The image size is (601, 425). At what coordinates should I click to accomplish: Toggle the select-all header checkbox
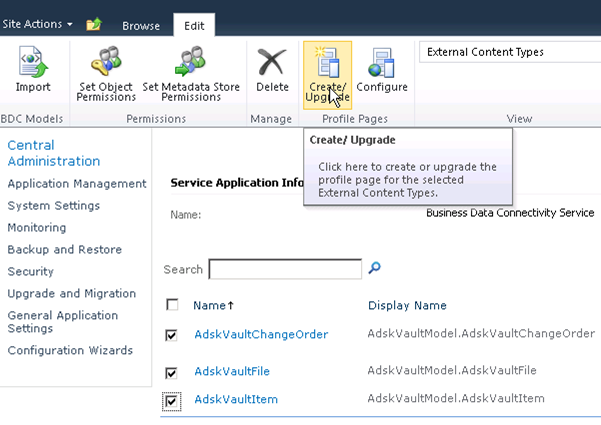pyautogui.click(x=172, y=305)
